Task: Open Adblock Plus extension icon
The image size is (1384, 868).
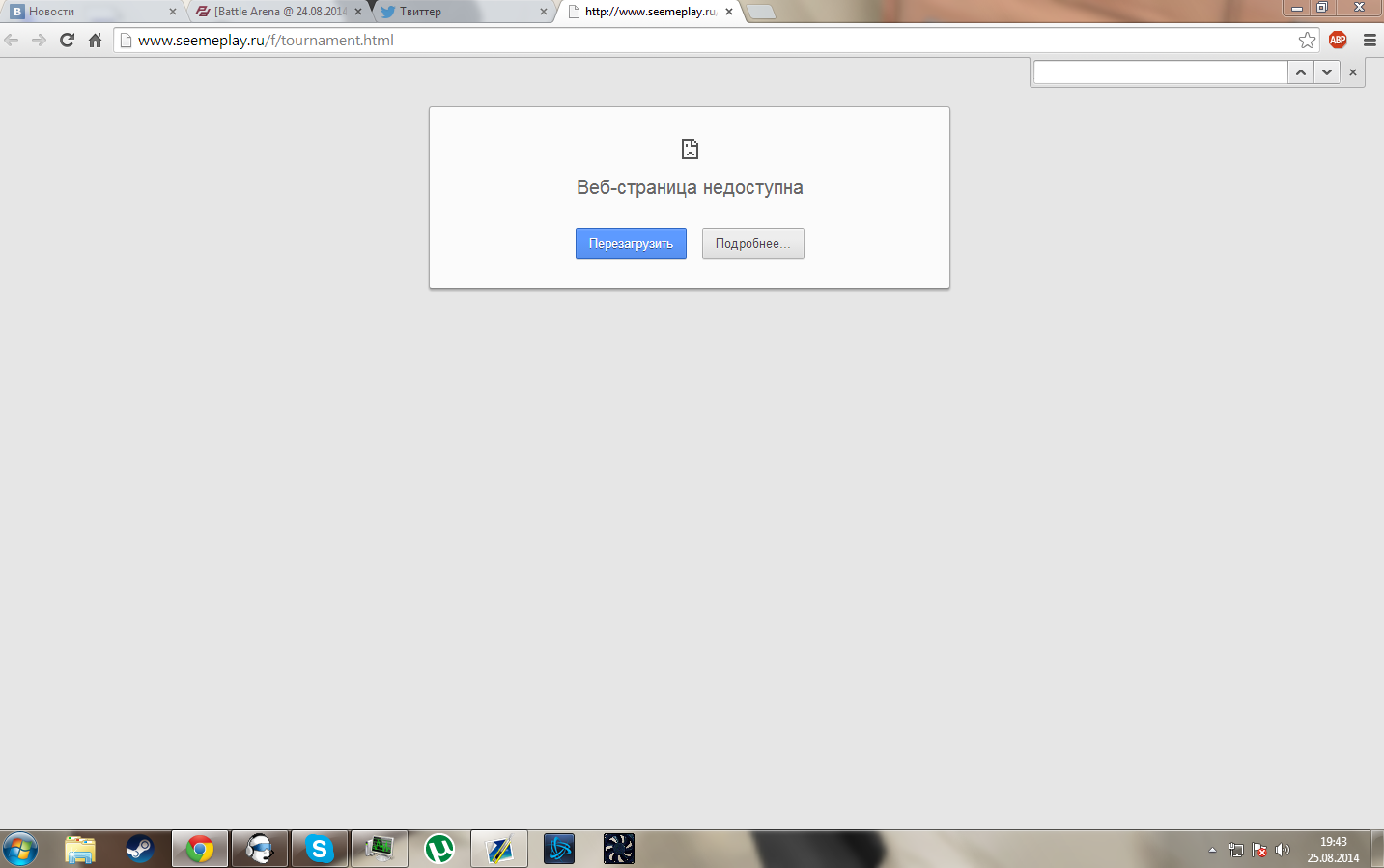Action: [x=1338, y=40]
